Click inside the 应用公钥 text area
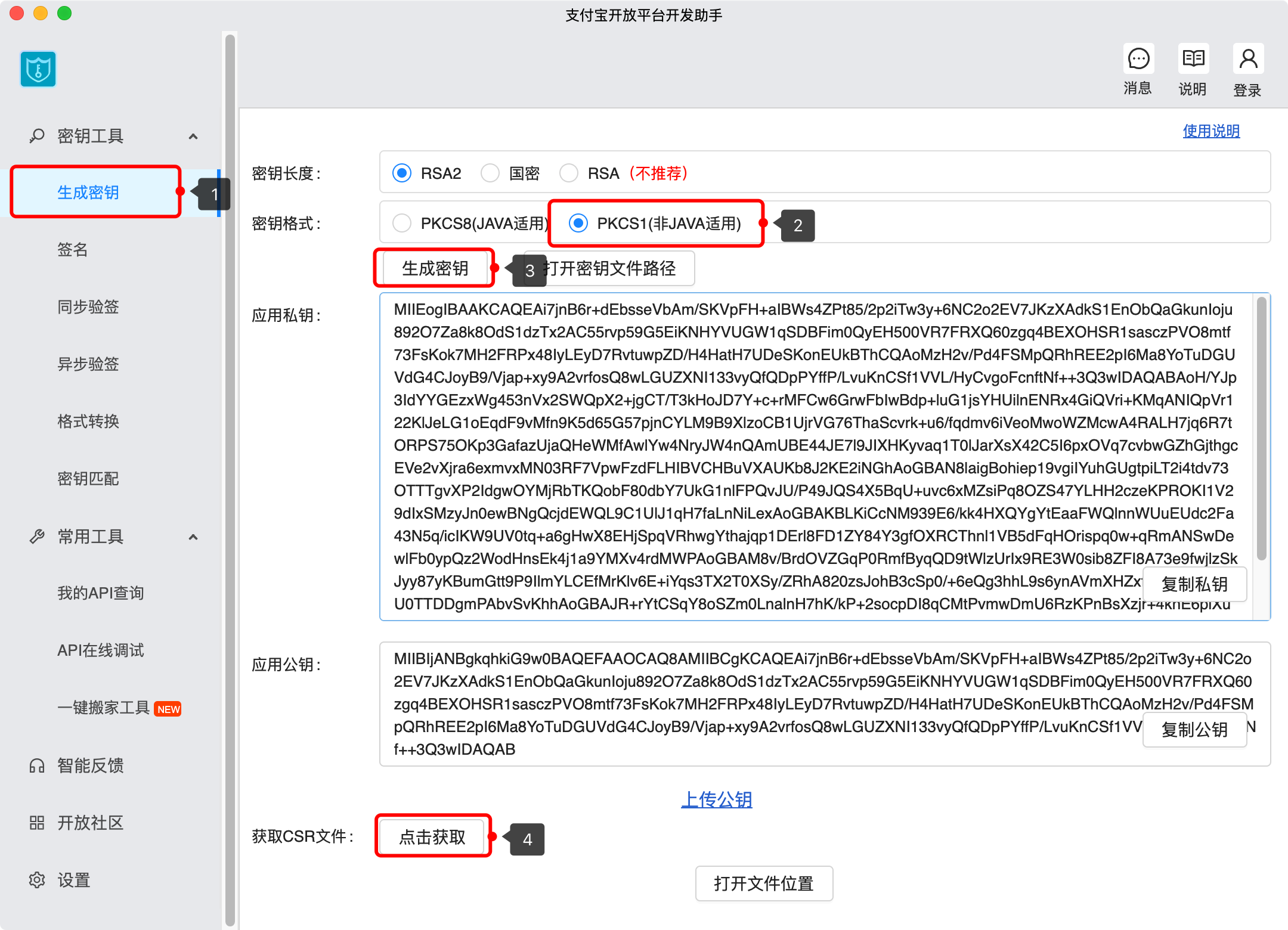This screenshot has height=930, width=1288. pyautogui.click(x=825, y=704)
